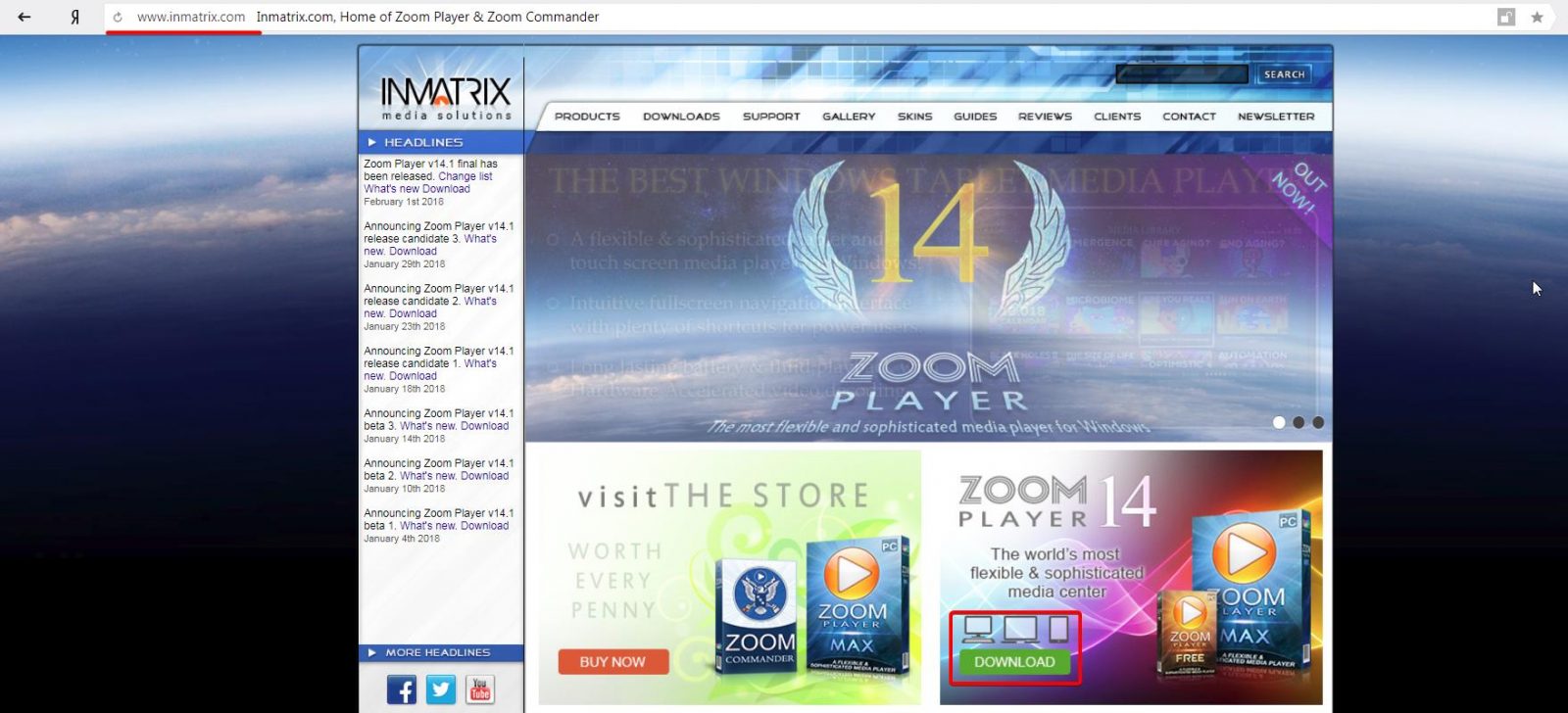Screen dimensions: 1568x713
Task: Open the Guides menu item
Action: pyautogui.click(x=975, y=117)
